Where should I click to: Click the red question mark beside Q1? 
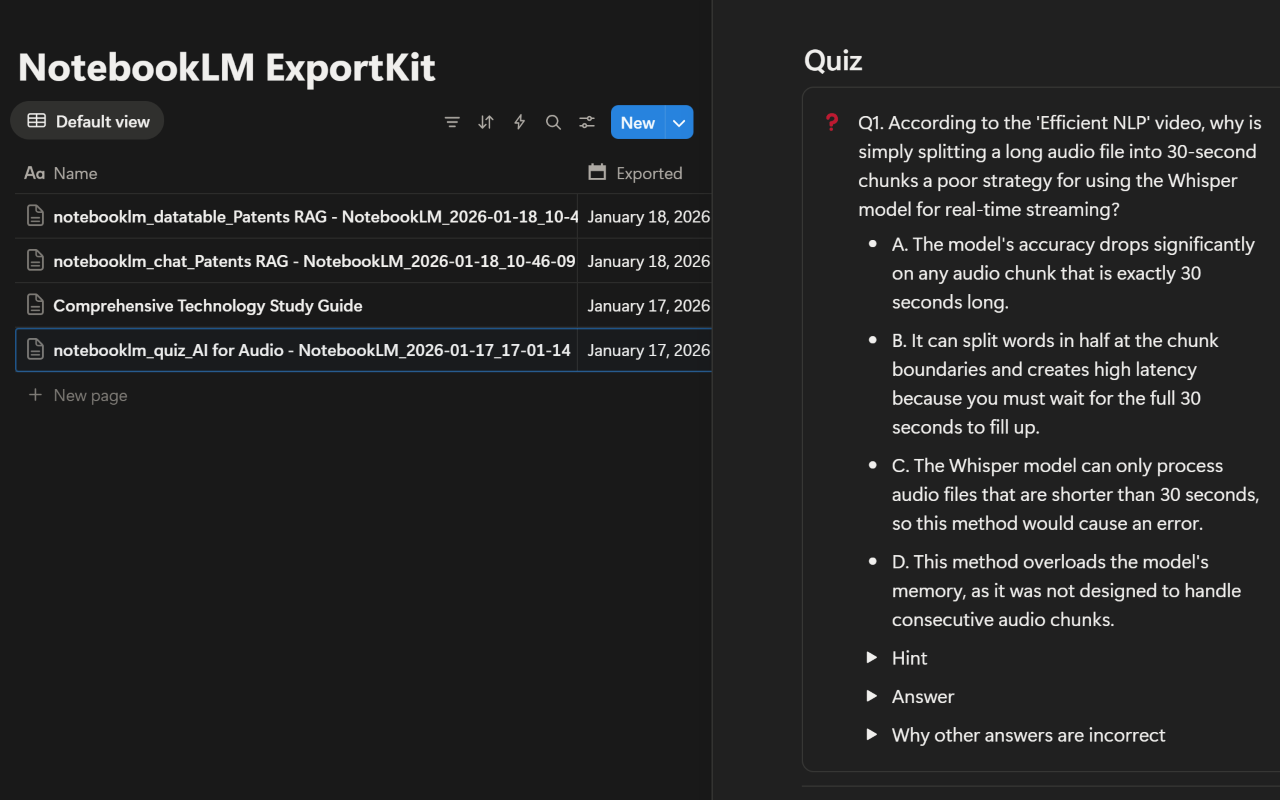(x=831, y=121)
